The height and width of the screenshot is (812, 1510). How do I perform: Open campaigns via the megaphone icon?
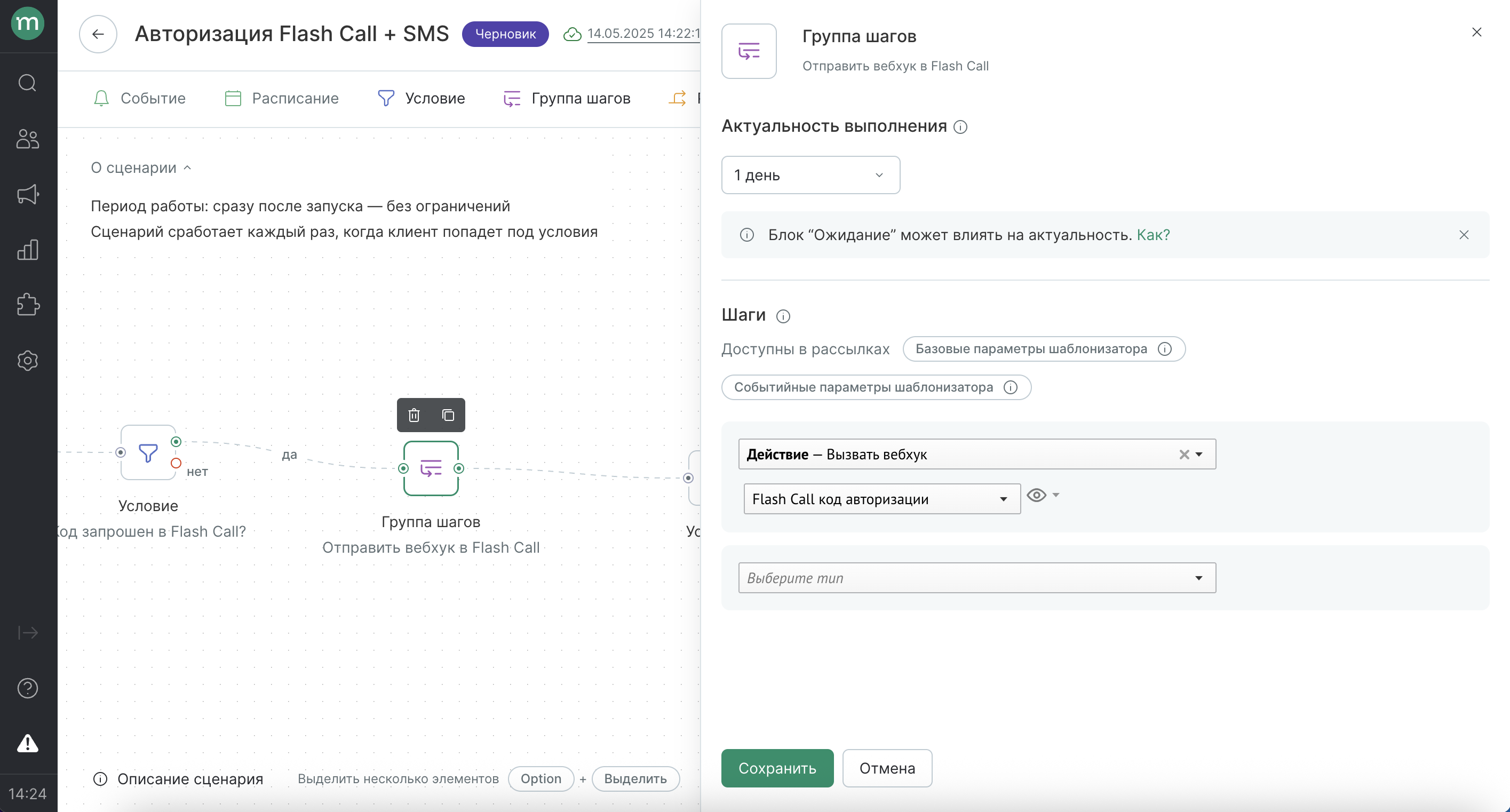28,194
